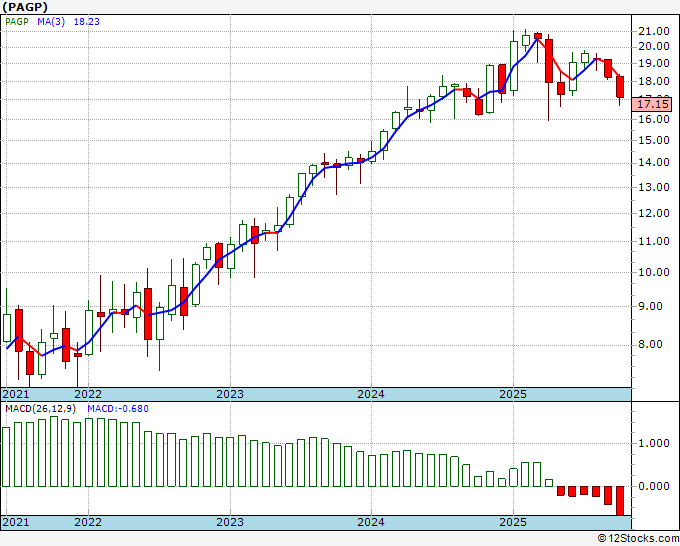Click the MACD:-0.680 value readout
Screen dimensions: 680x546
tap(118, 409)
